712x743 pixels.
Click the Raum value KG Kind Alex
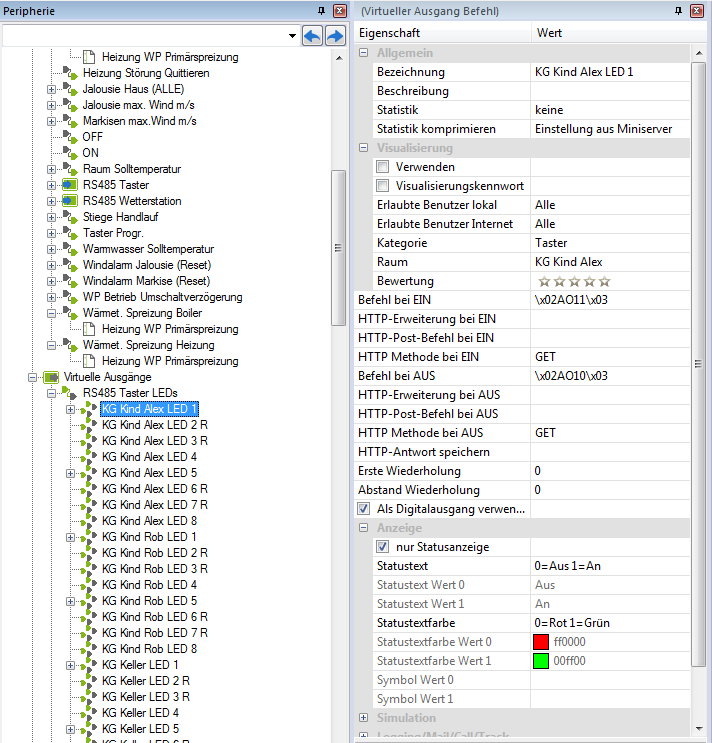(x=610, y=262)
